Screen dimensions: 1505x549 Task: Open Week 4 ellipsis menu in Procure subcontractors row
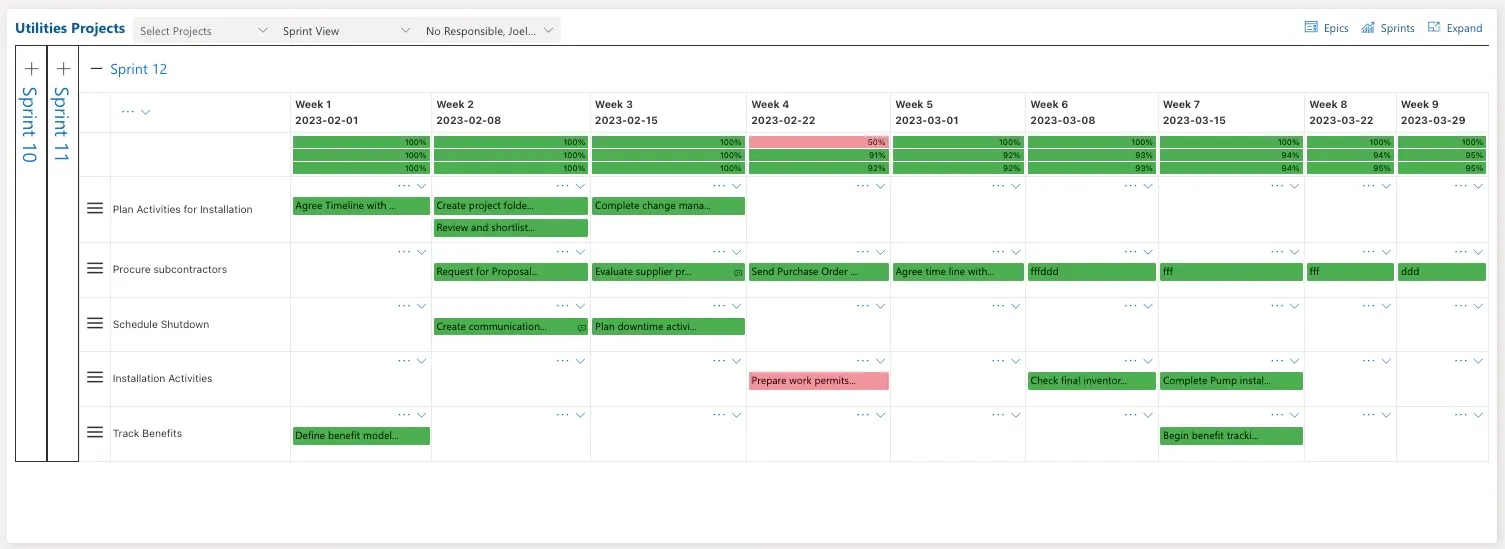(x=861, y=251)
